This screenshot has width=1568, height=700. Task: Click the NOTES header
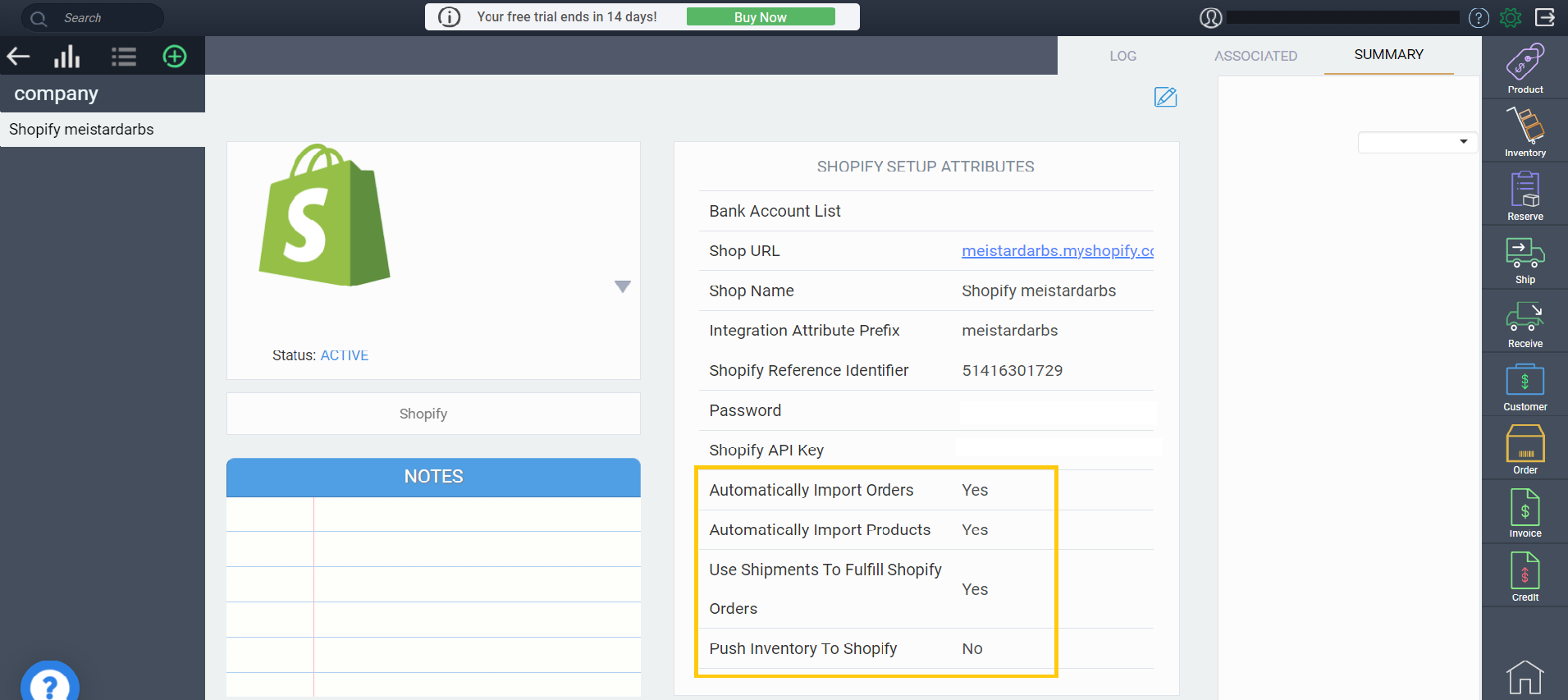(433, 477)
